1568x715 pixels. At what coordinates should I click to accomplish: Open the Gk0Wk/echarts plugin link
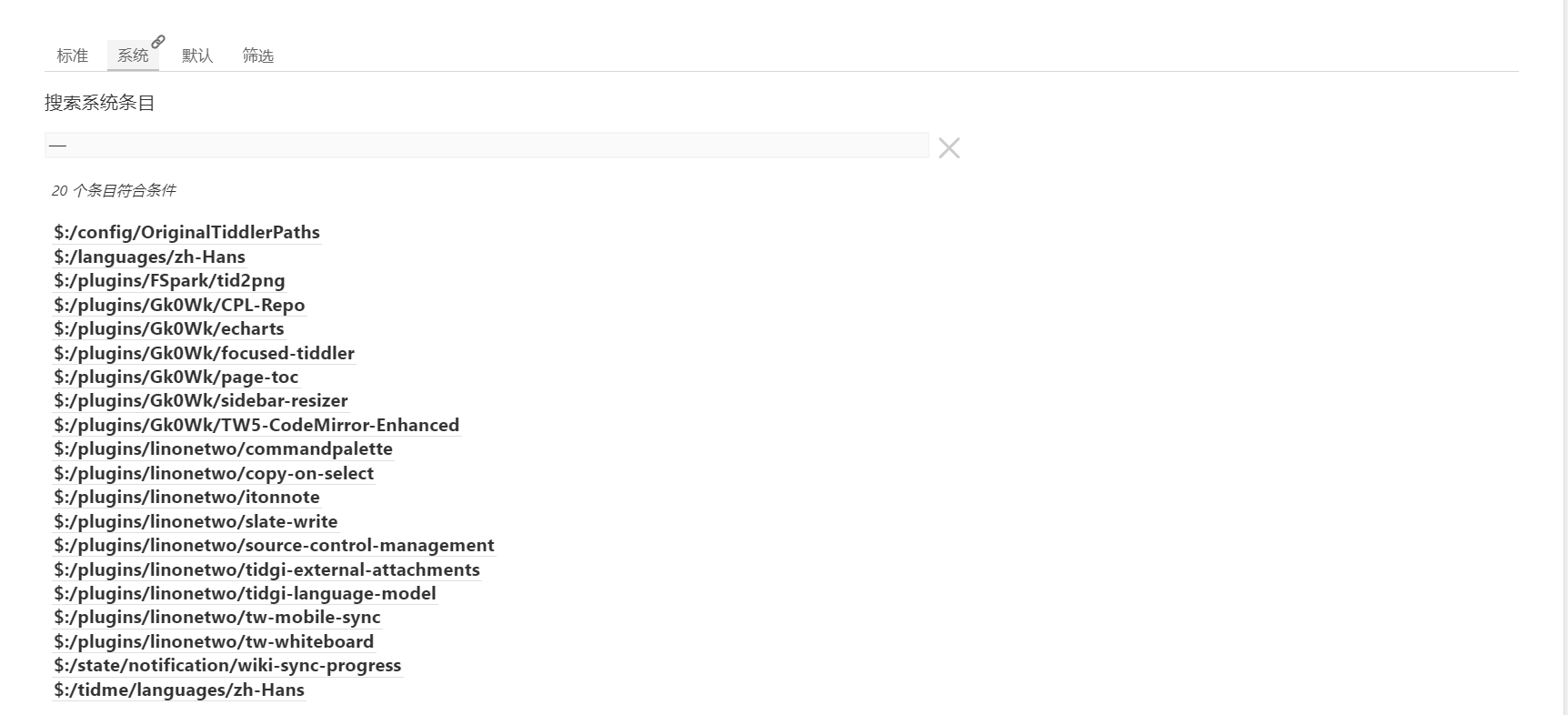[169, 328]
